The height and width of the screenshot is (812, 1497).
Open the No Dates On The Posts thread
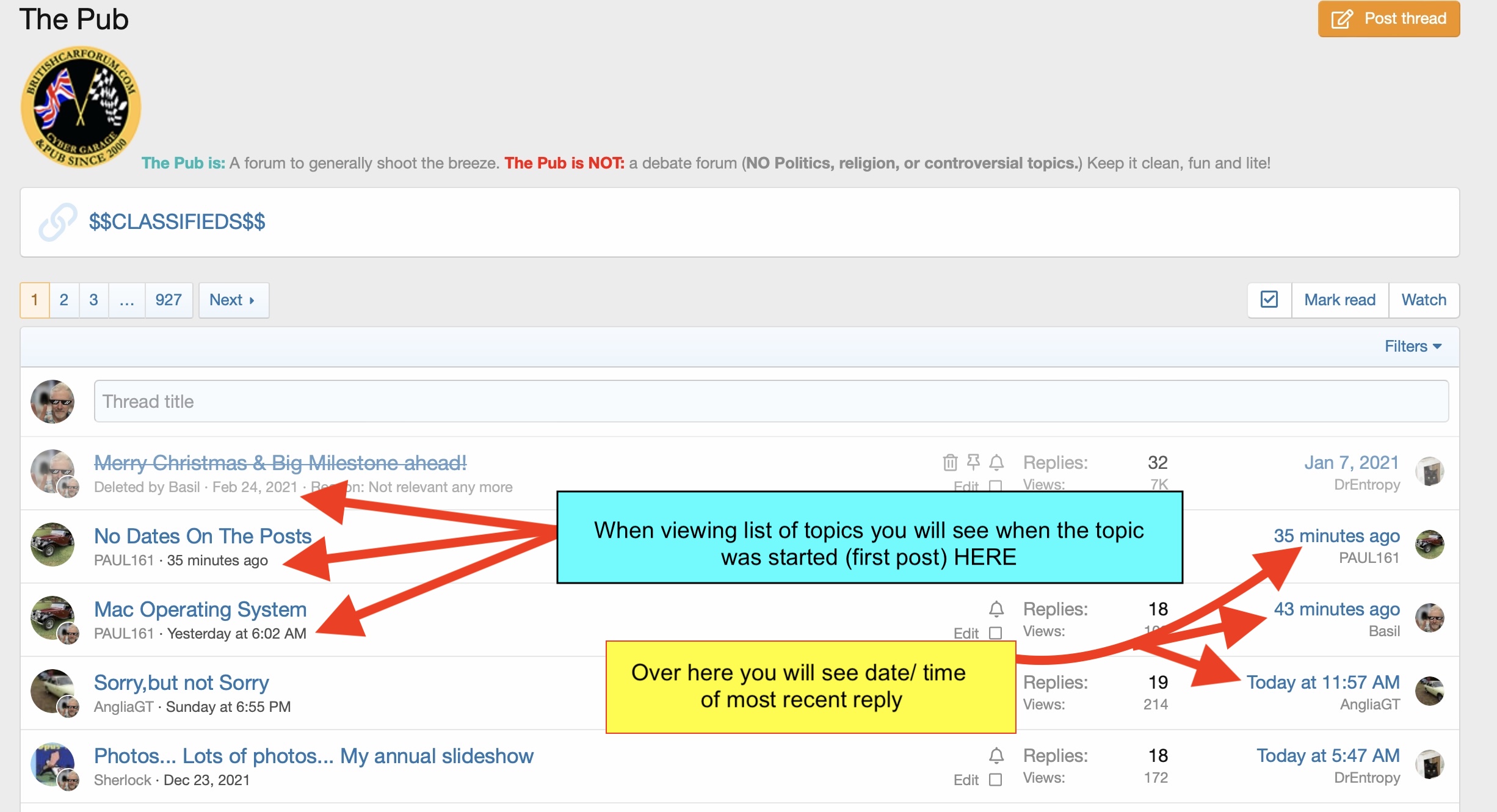tap(203, 535)
